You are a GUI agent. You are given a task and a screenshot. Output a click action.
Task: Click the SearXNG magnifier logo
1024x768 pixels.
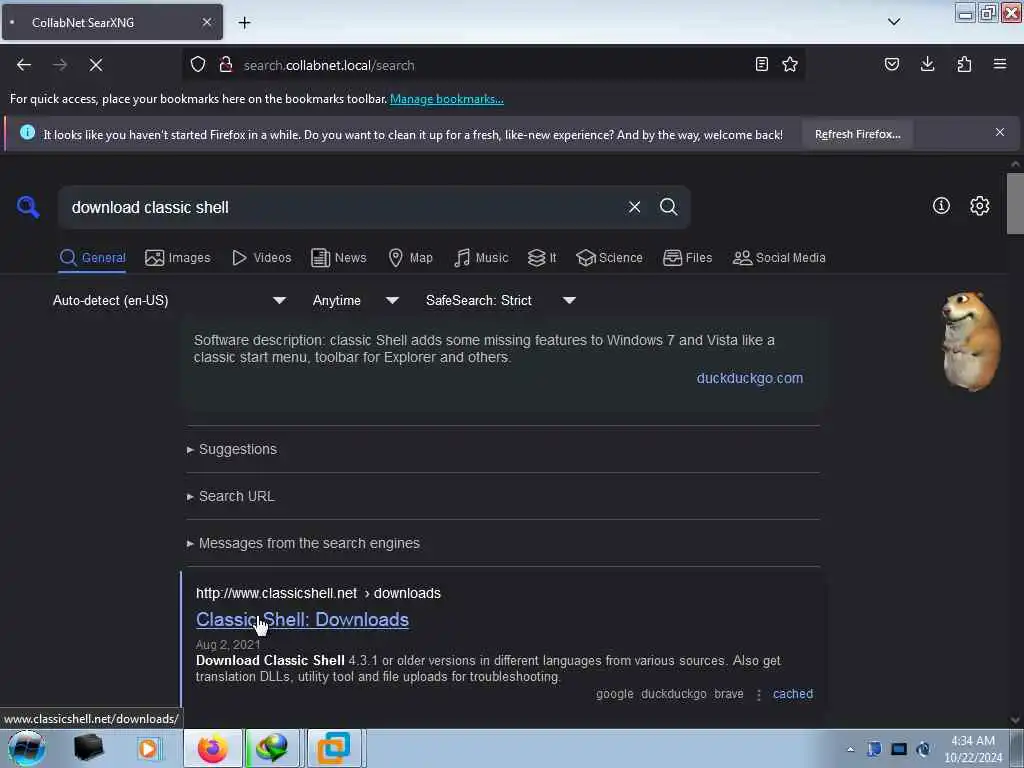28,207
